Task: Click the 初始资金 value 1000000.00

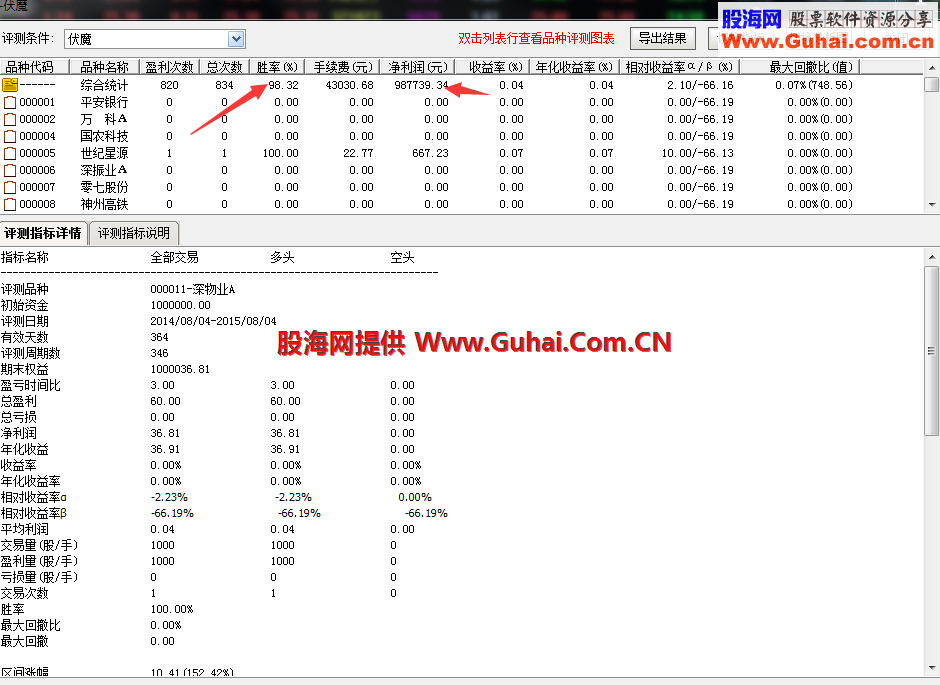Action: pyautogui.click(x=180, y=305)
